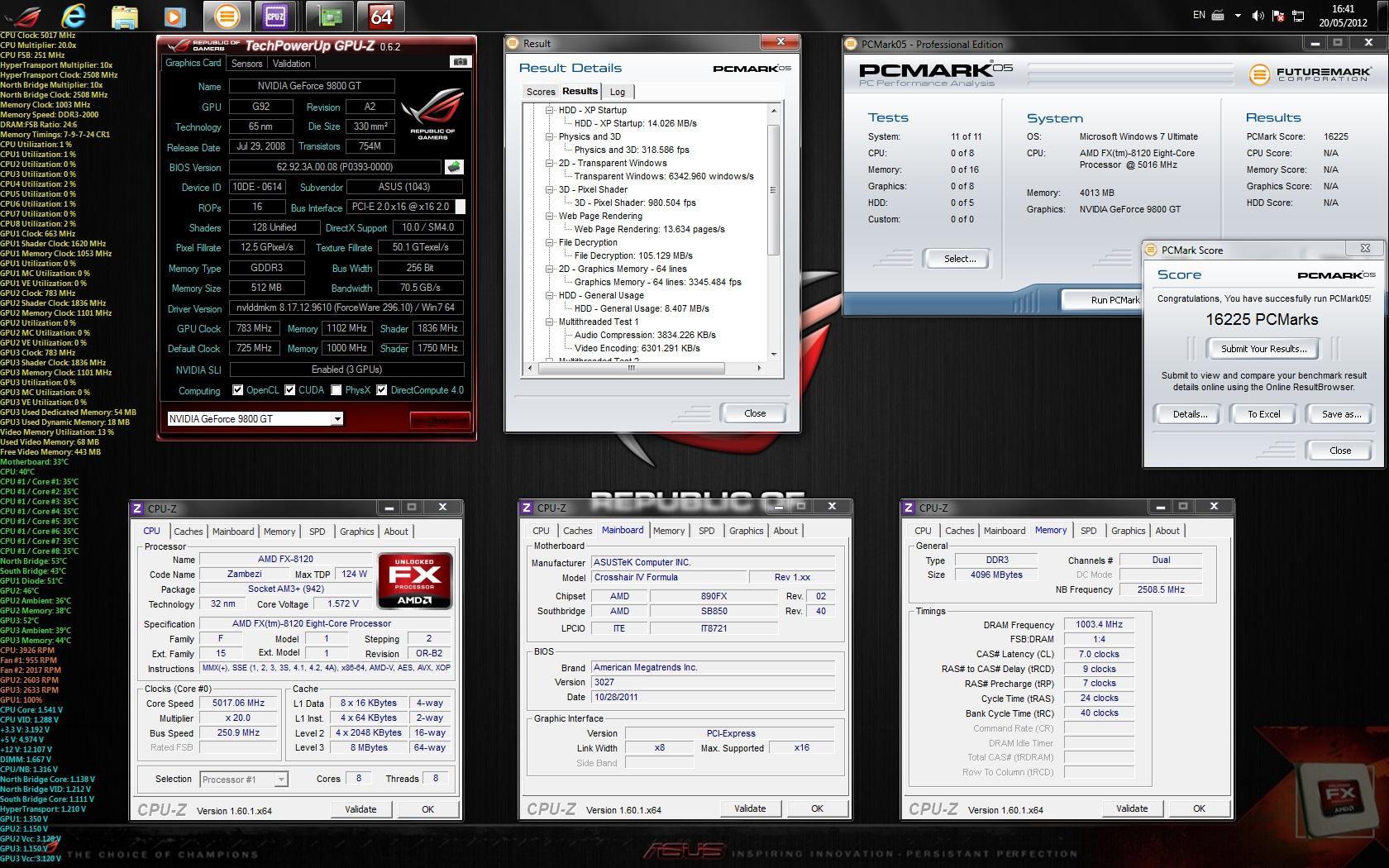The height and width of the screenshot is (868, 1389).
Task: Click horizontal scrollbar in Result tree
Action: click(630, 368)
